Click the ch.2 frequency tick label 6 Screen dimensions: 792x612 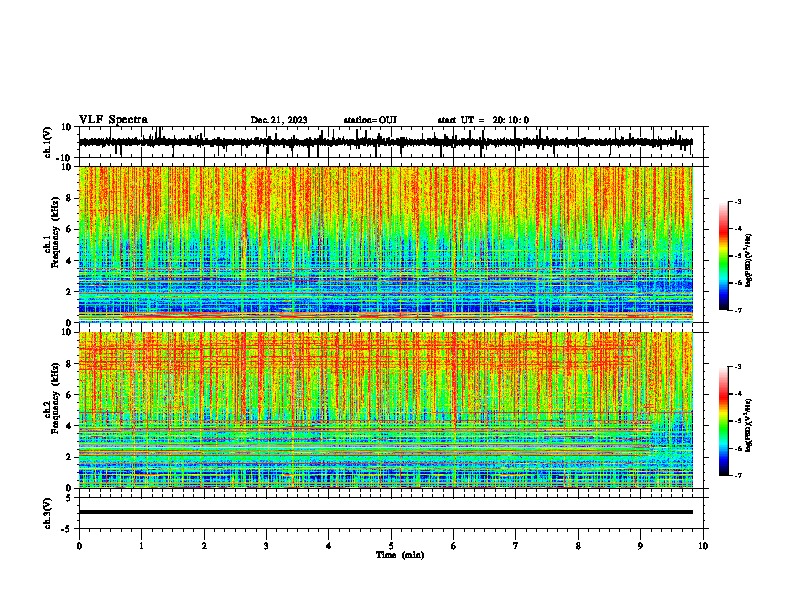(x=69, y=394)
